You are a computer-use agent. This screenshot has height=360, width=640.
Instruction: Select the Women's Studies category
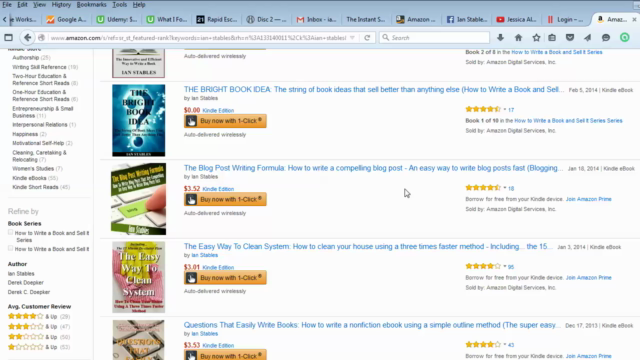33,169
